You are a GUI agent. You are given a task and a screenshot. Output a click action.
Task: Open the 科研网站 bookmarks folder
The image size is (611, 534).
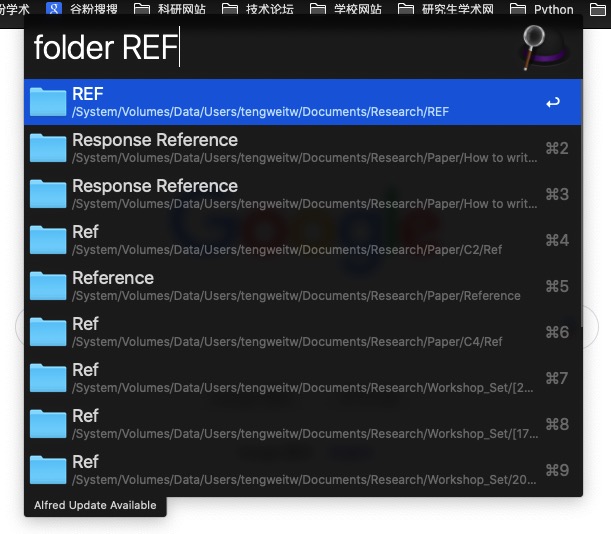tap(170, 9)
